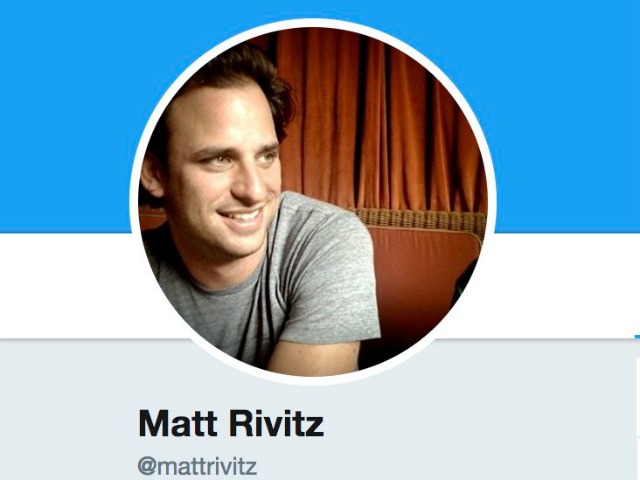Image resolution: width=640 pixels, height=480 pixels.
Task: Click the "Matt" word in profile name
Action: [x=178, y=424]
